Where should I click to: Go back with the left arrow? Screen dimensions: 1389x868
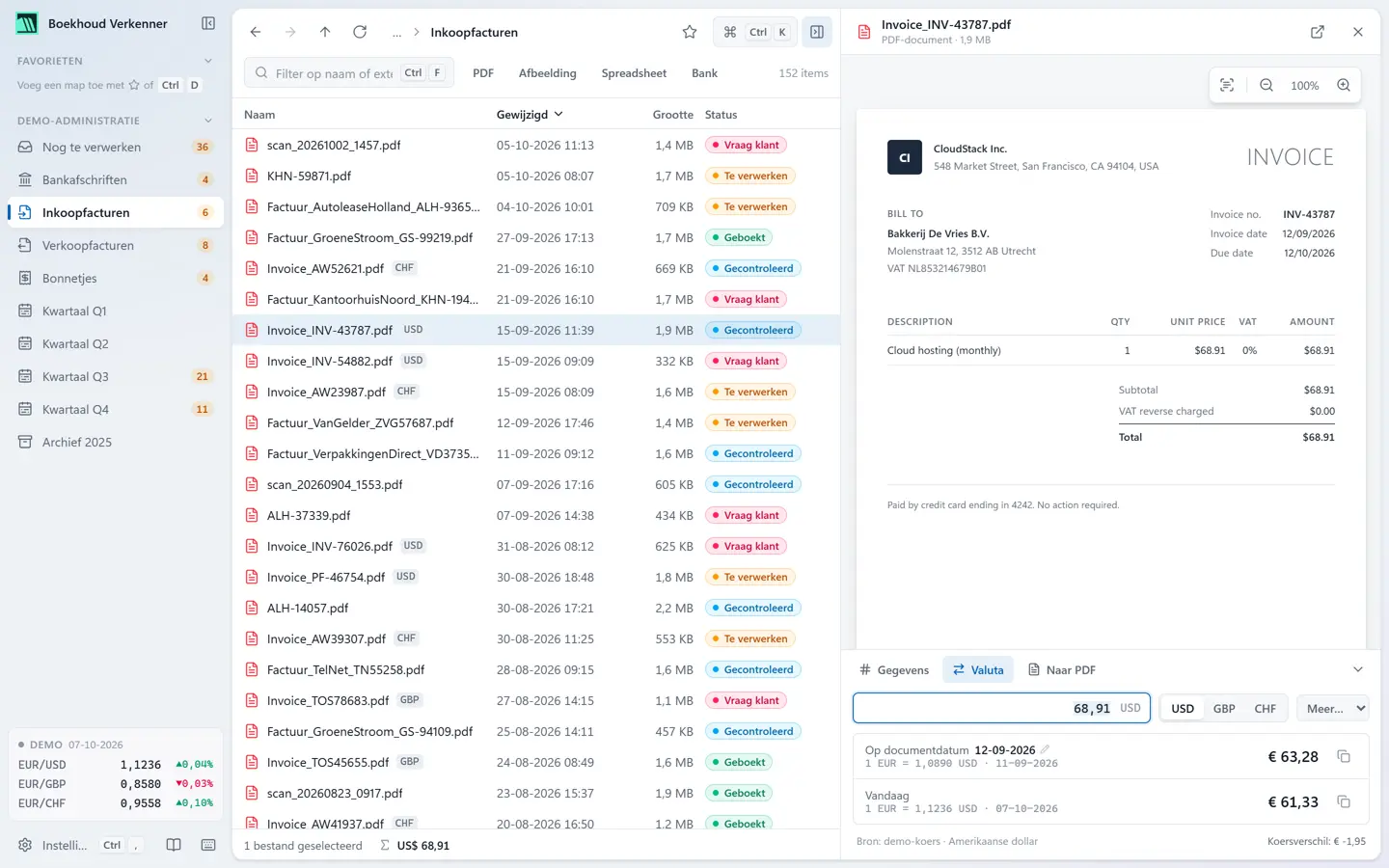pyautogui.click(x=256, y=32)
